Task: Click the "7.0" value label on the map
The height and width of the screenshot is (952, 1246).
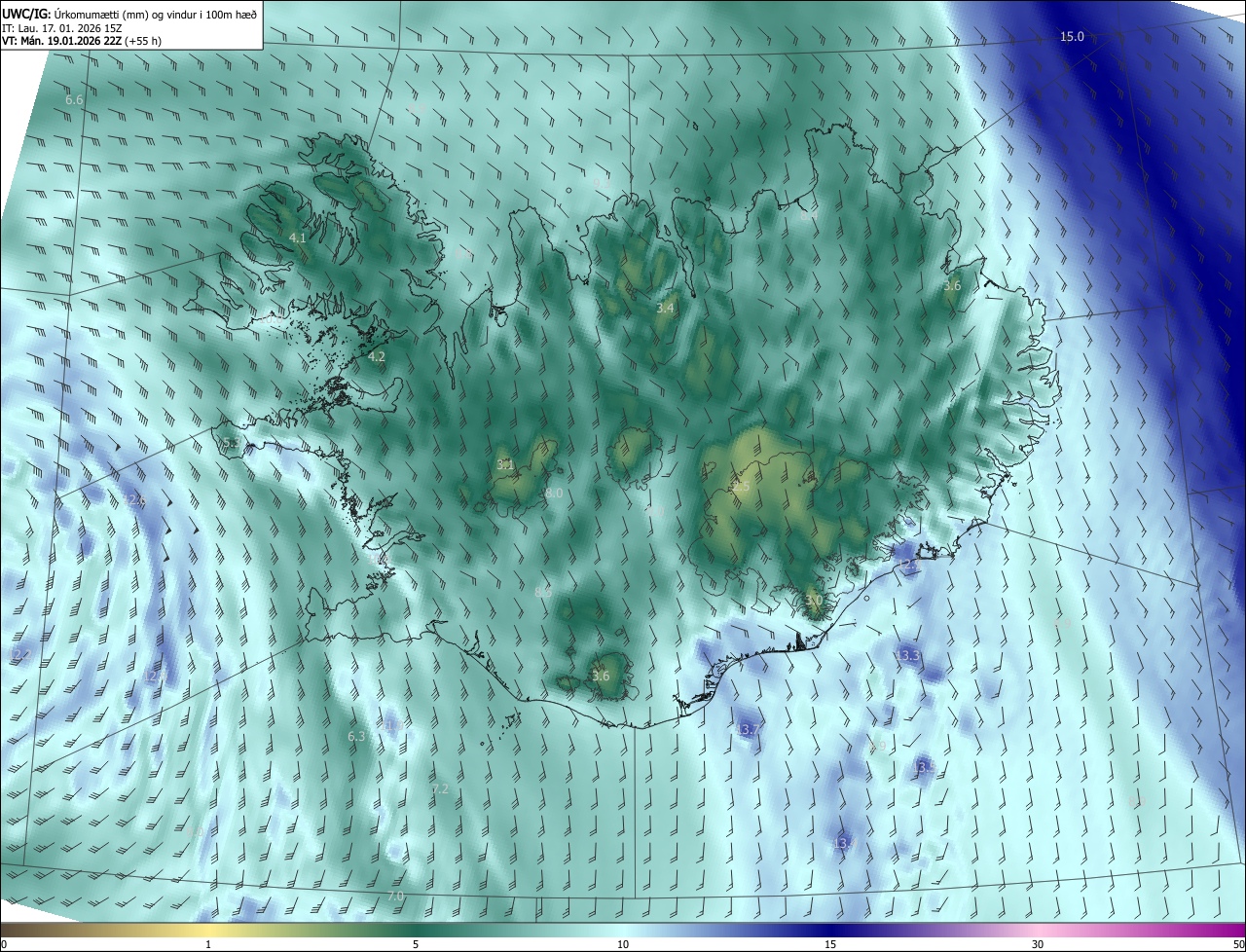Action: point(395,896)
